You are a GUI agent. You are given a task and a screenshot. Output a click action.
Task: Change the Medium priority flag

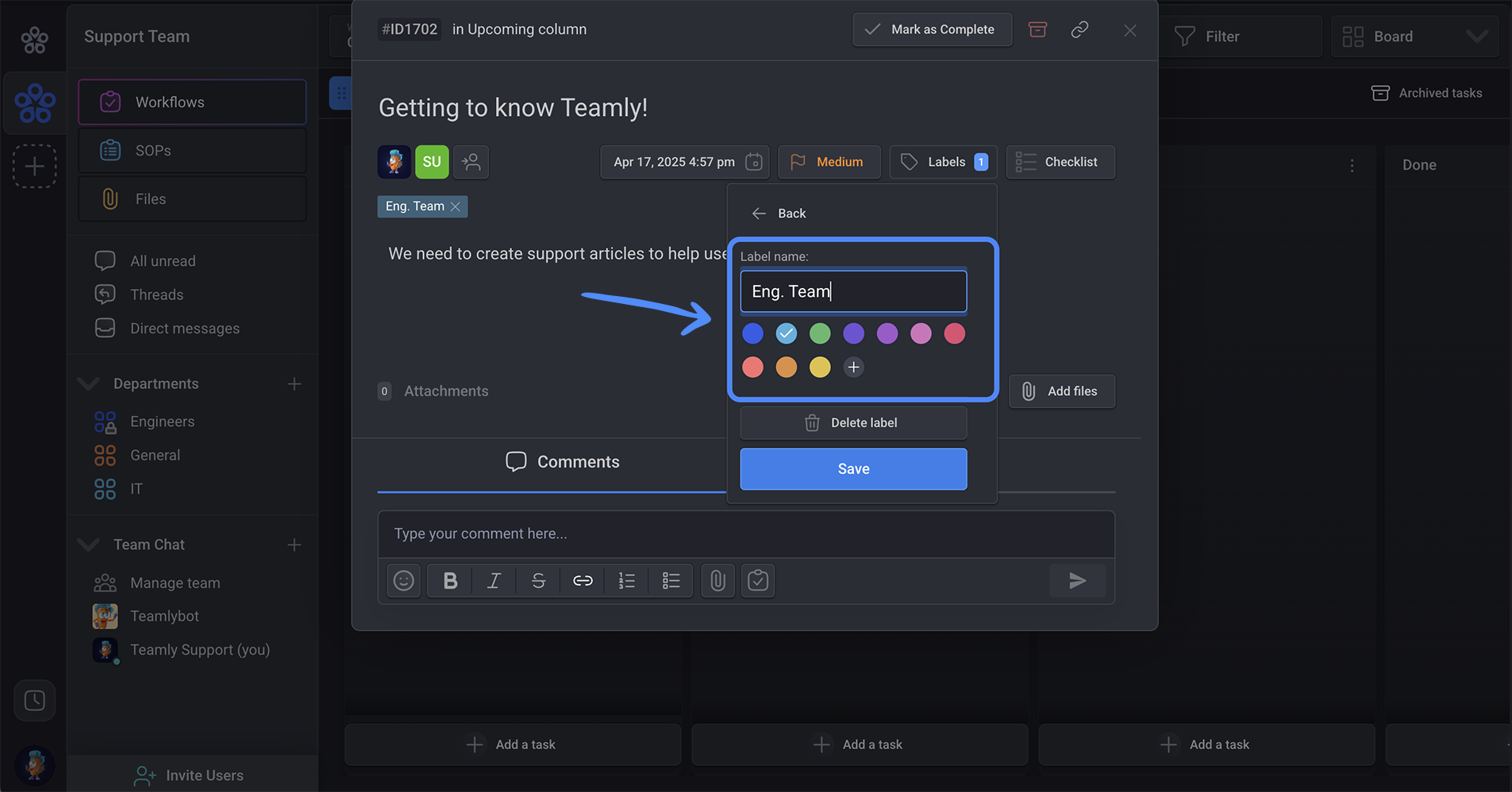829,162
